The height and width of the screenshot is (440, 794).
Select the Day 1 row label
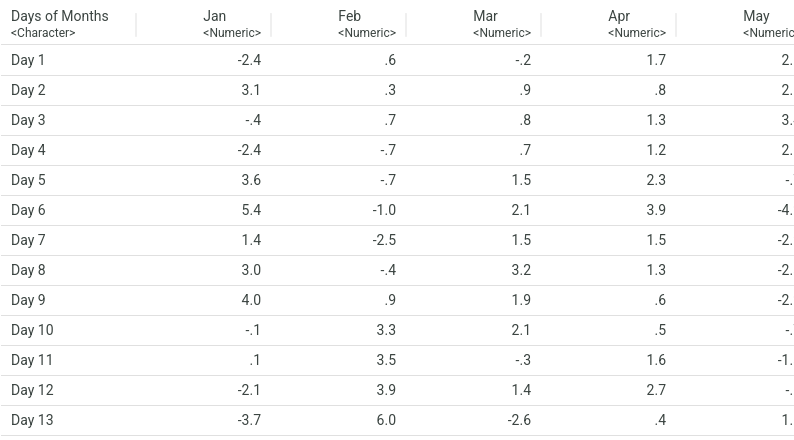28,60
